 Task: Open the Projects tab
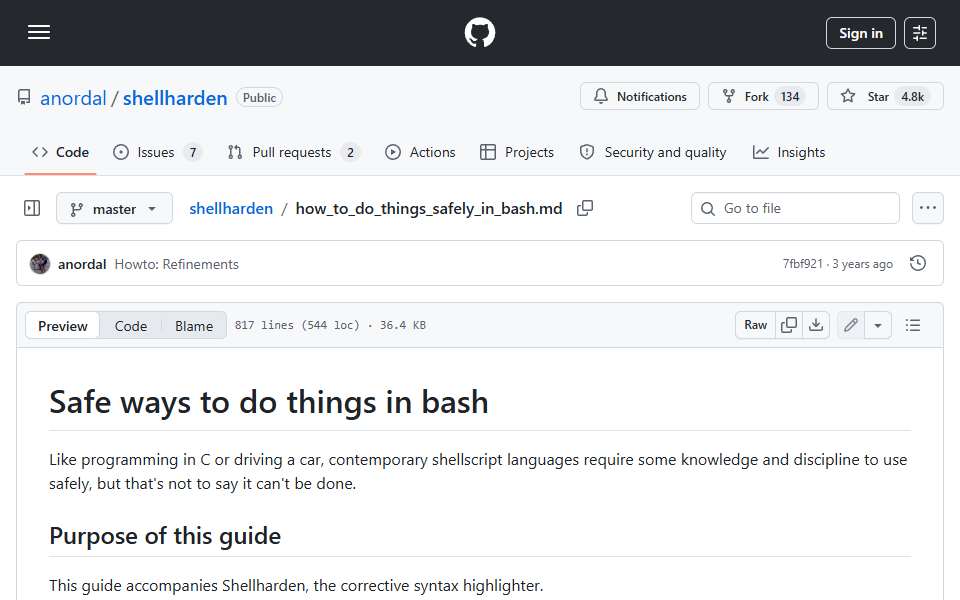pos(517,152)
